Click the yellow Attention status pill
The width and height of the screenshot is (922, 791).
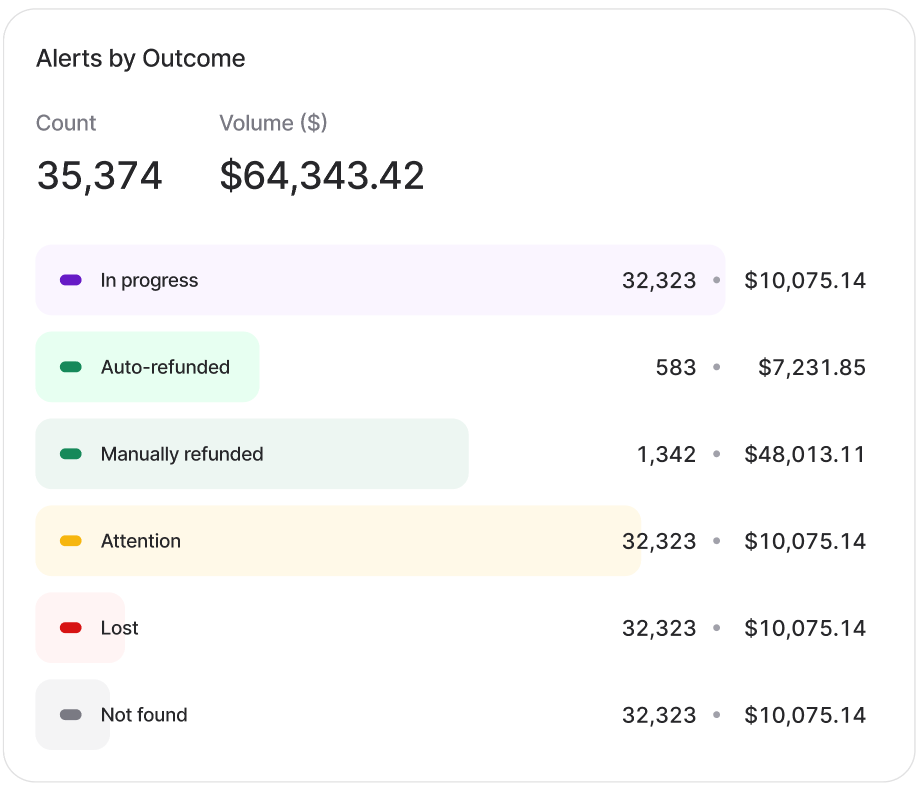tap(71, 541)
